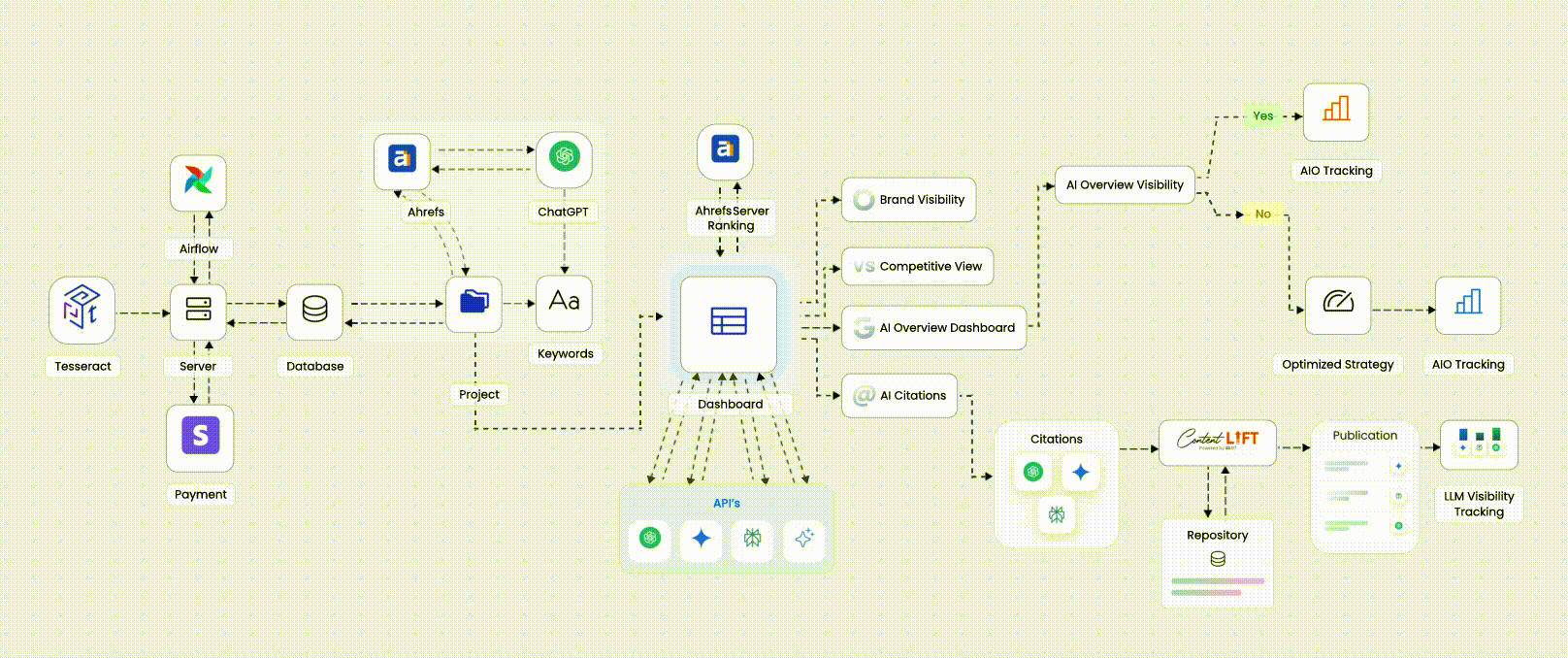Viewport: 1568px width, 658px height.
Task: Select the Repository database icon
Action: (1218, 559)
